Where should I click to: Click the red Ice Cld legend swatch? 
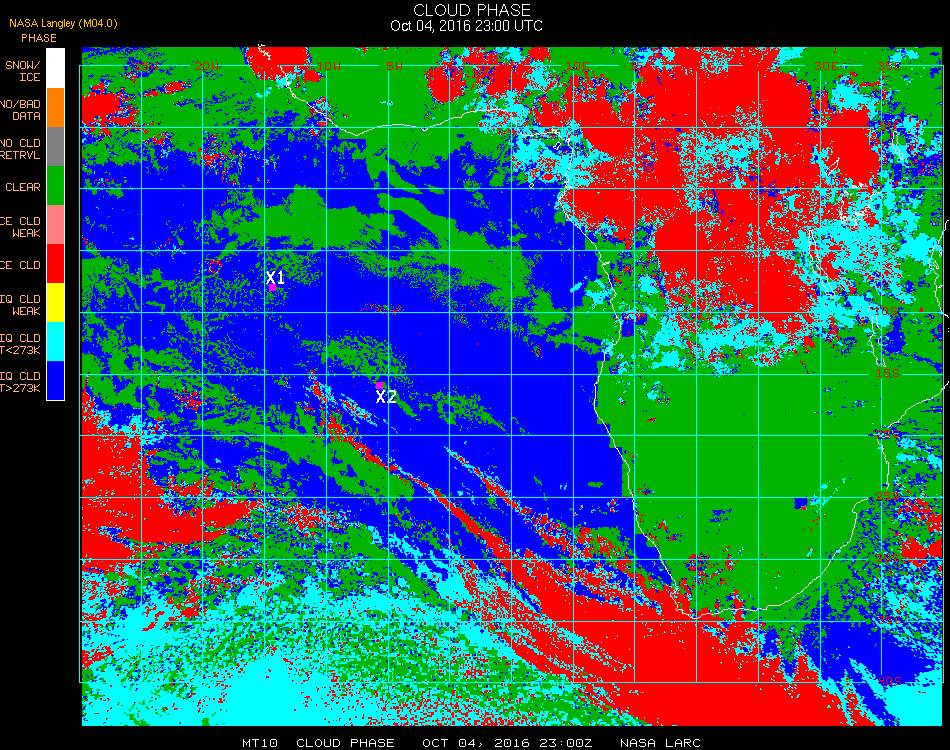55,264
